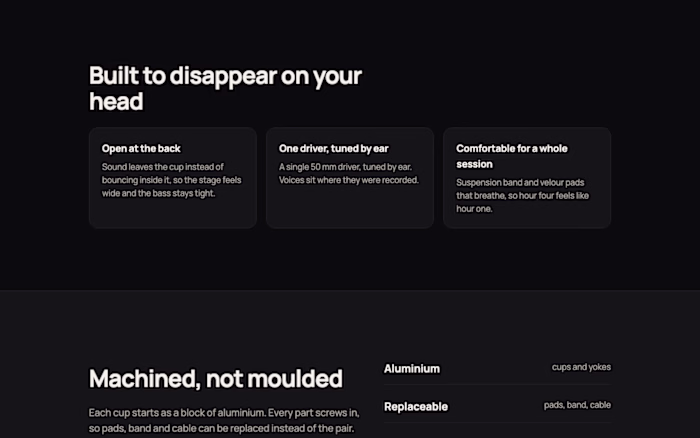Screen dimensions: 700x438
Task: Click the 'cups and yokes' spec value
Action: pyautogui.click(x=581, y=367)
